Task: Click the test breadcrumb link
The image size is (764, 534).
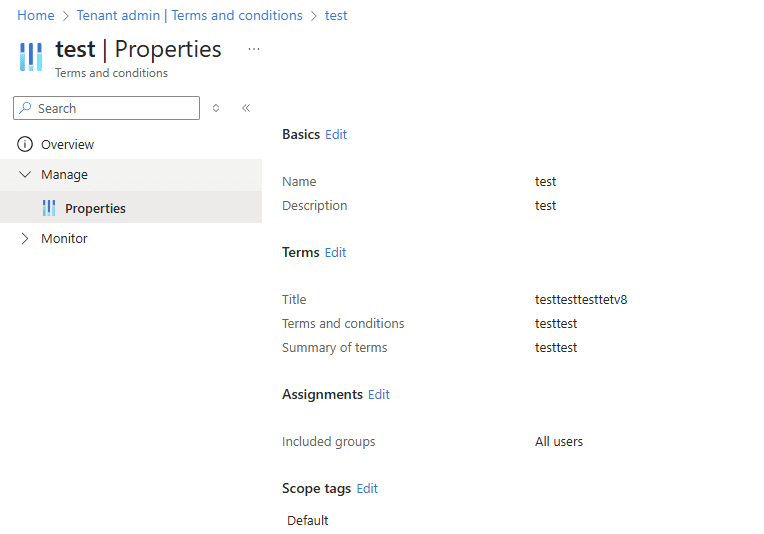Action: pos(336,16)
